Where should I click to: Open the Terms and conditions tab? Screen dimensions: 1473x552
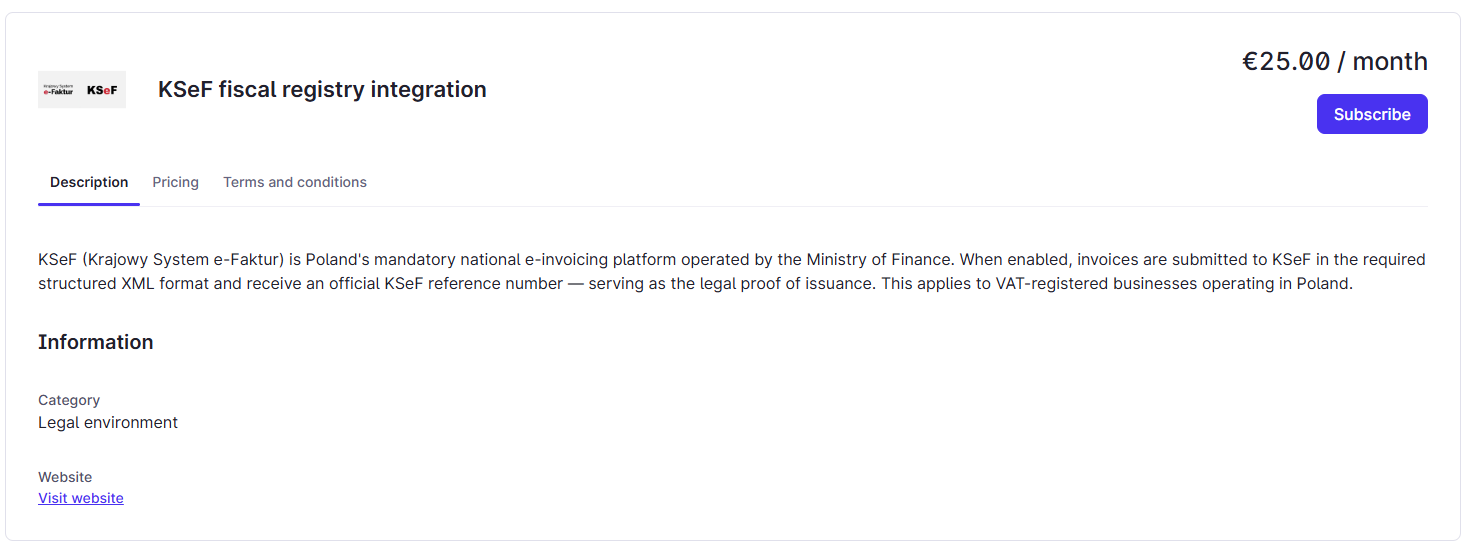[x=295, y=182]
